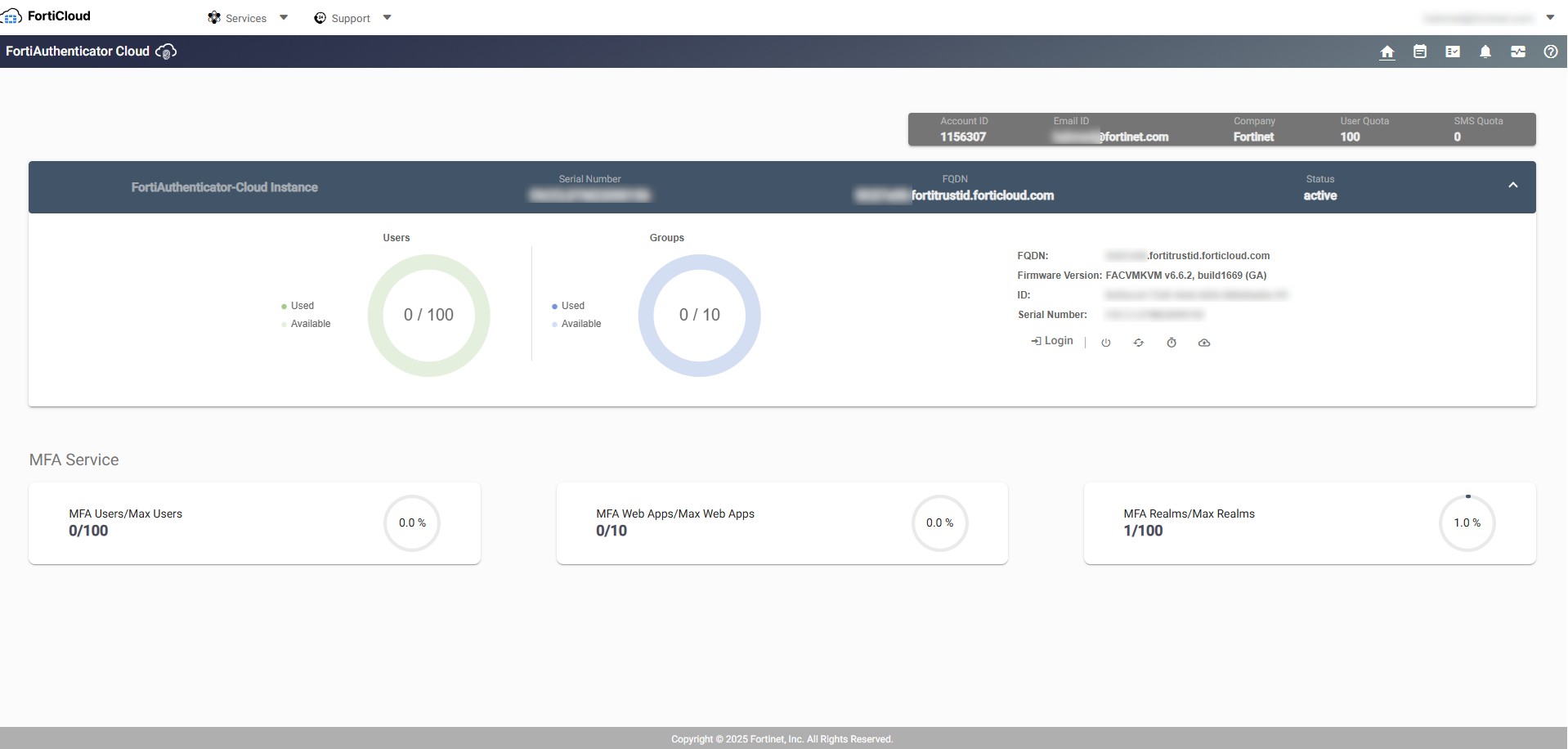Click the timer icon for the instance

point(1171,343)
